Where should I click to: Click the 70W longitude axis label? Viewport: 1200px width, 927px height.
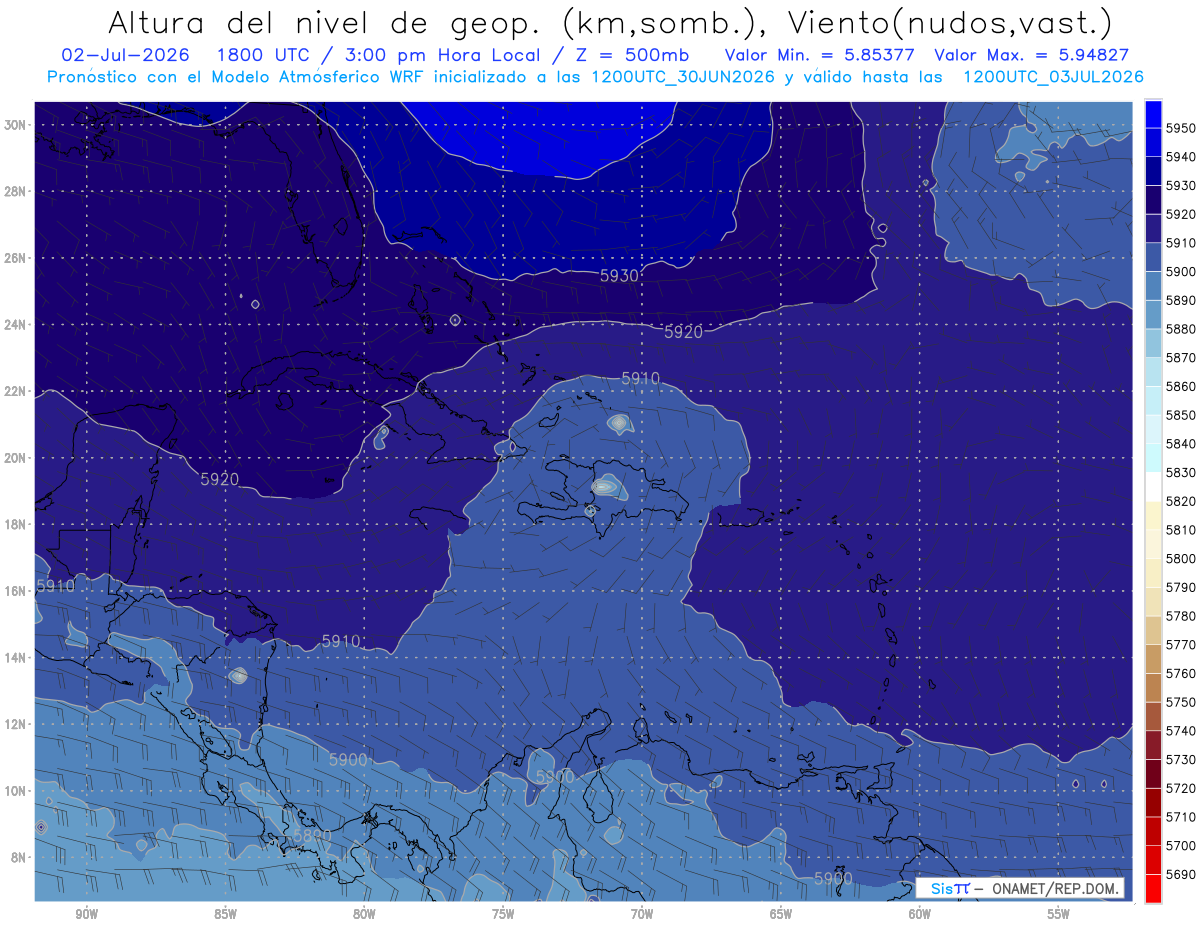pyautogui.click(x=642, y=914)
